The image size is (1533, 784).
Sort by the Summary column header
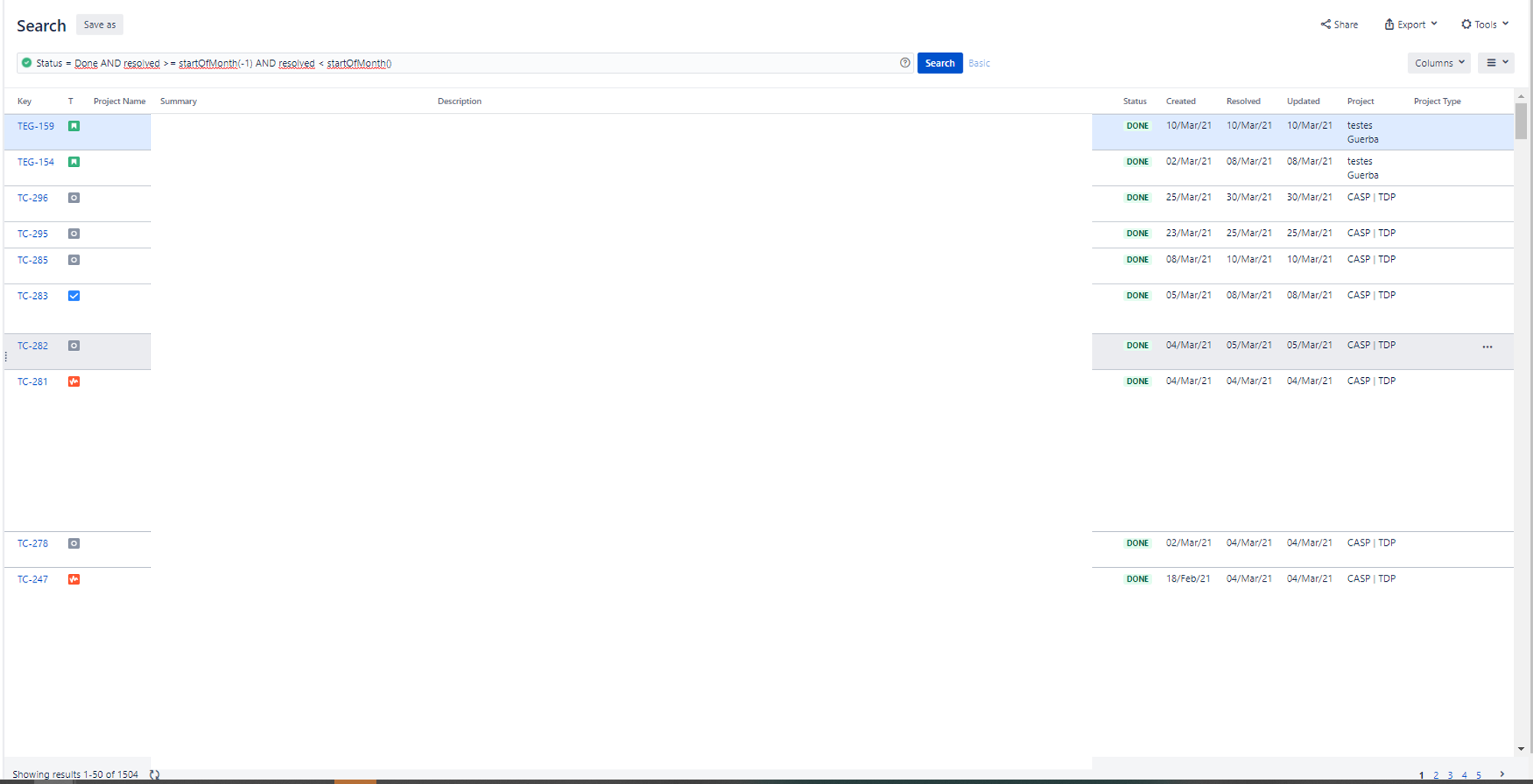[179, 101]
